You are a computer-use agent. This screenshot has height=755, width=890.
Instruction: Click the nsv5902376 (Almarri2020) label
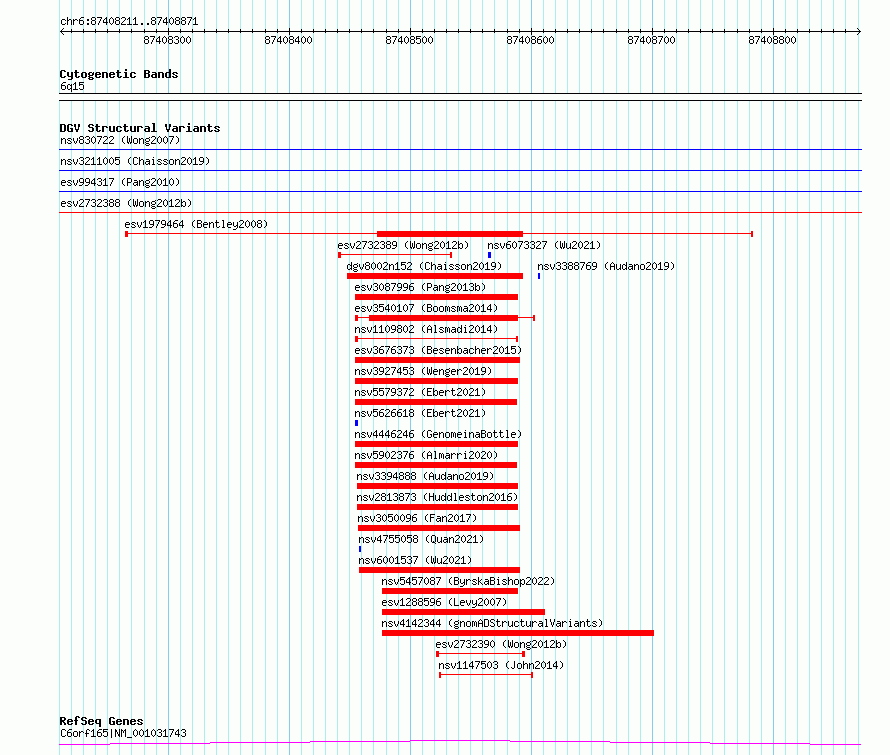coord(426,455)
